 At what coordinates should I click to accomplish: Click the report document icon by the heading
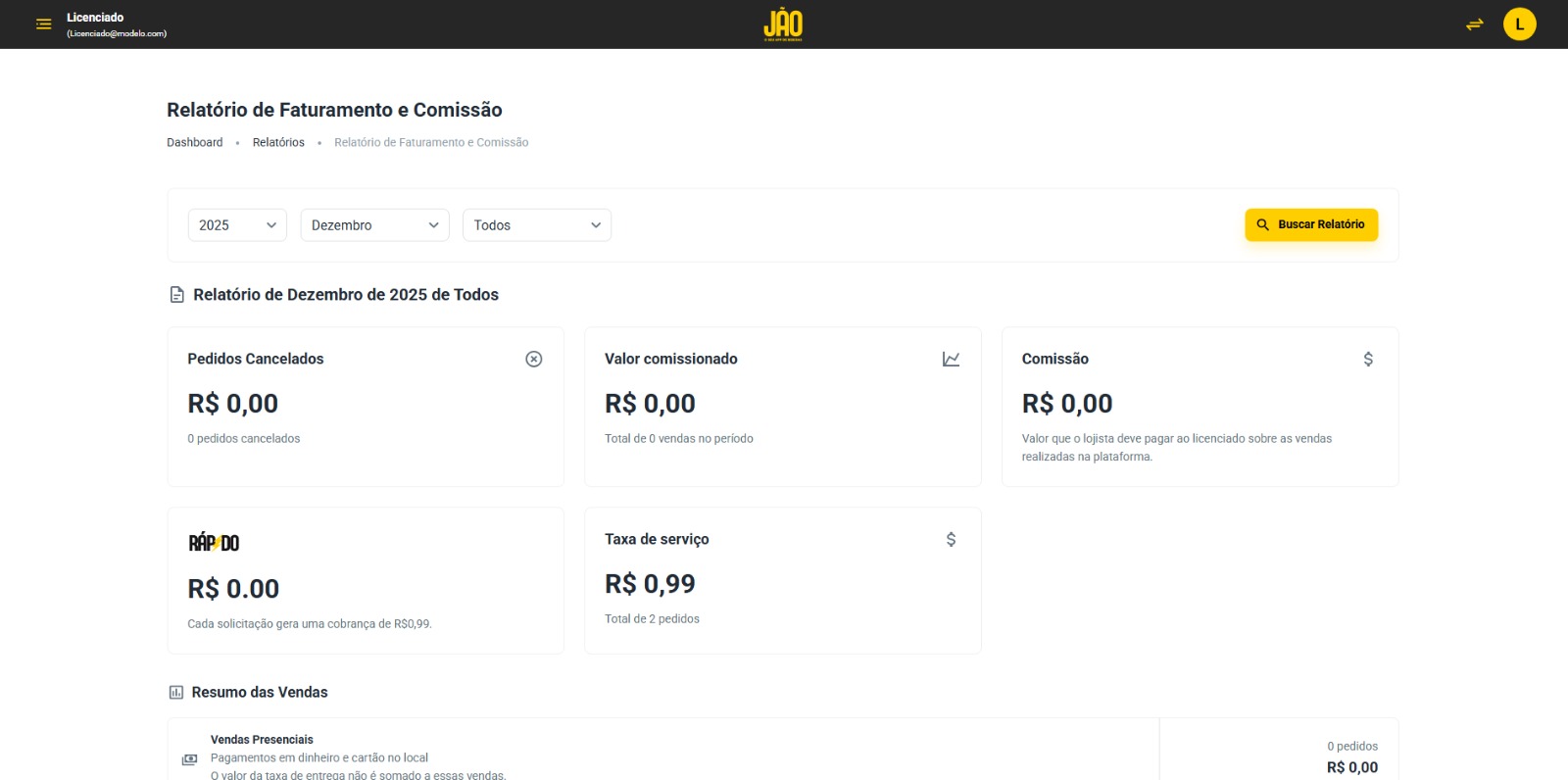click(x=176, y=295)
